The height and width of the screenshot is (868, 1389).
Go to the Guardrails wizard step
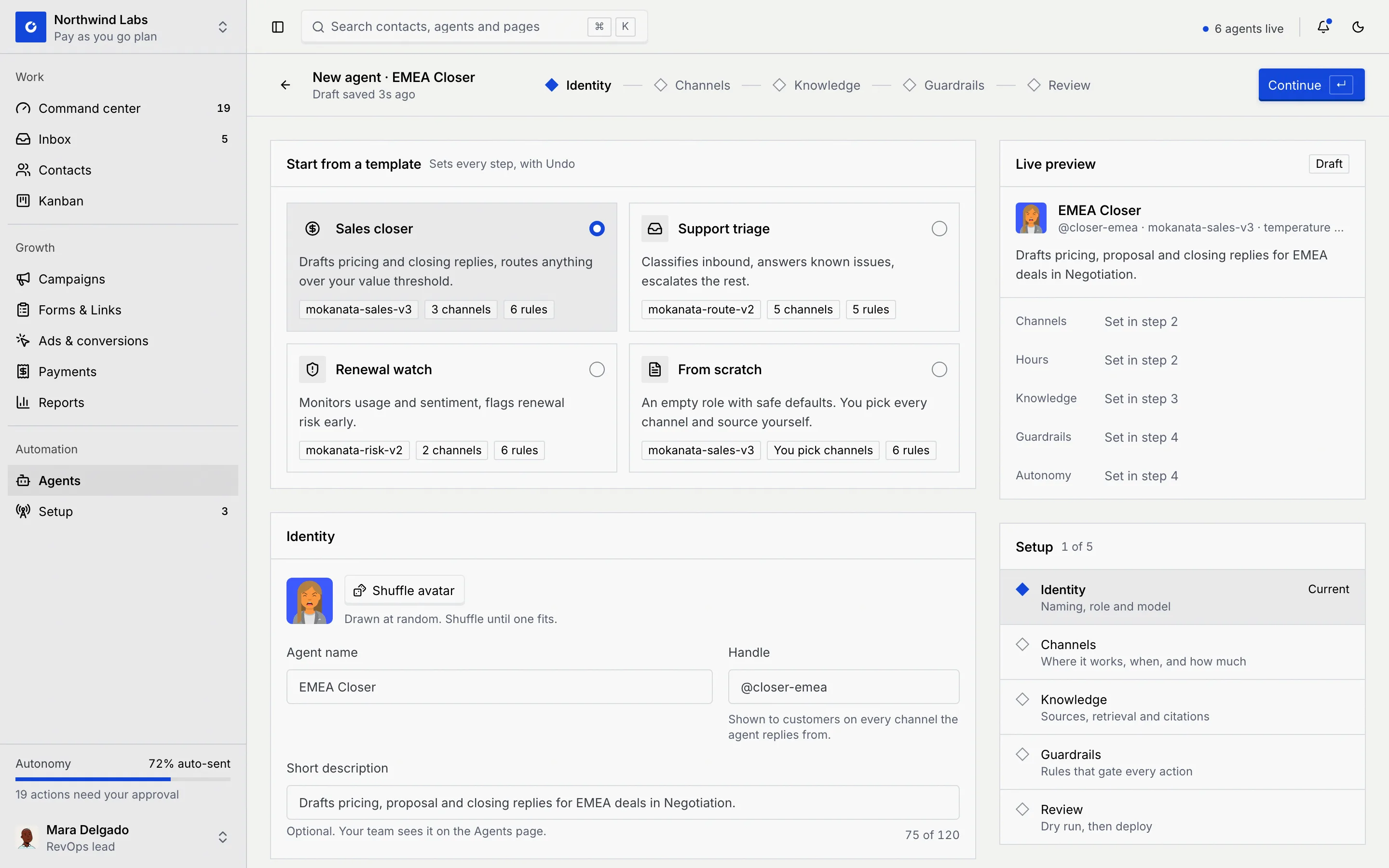[943, 85]
